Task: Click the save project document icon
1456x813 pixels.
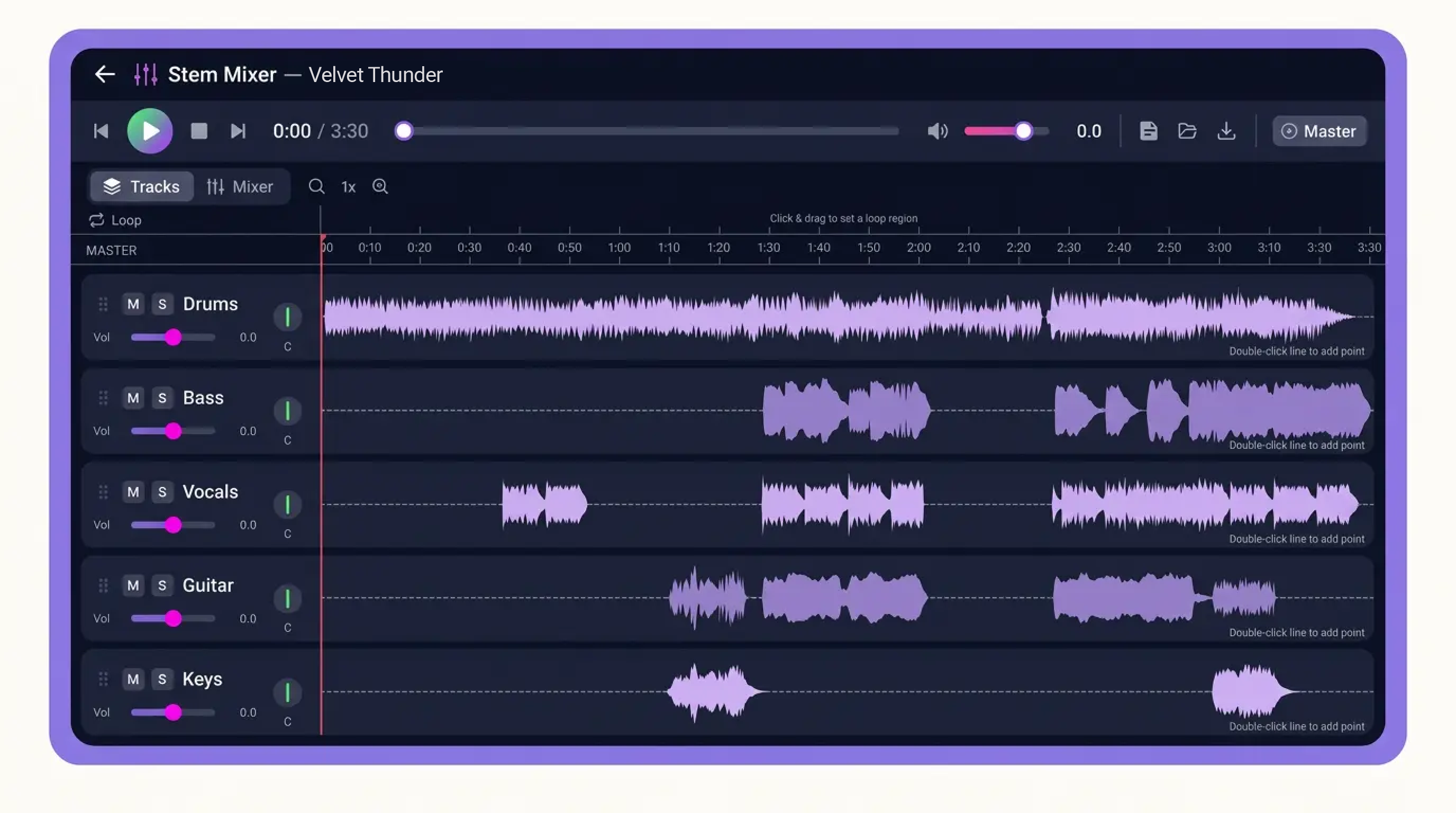Action: [1148, 131]
